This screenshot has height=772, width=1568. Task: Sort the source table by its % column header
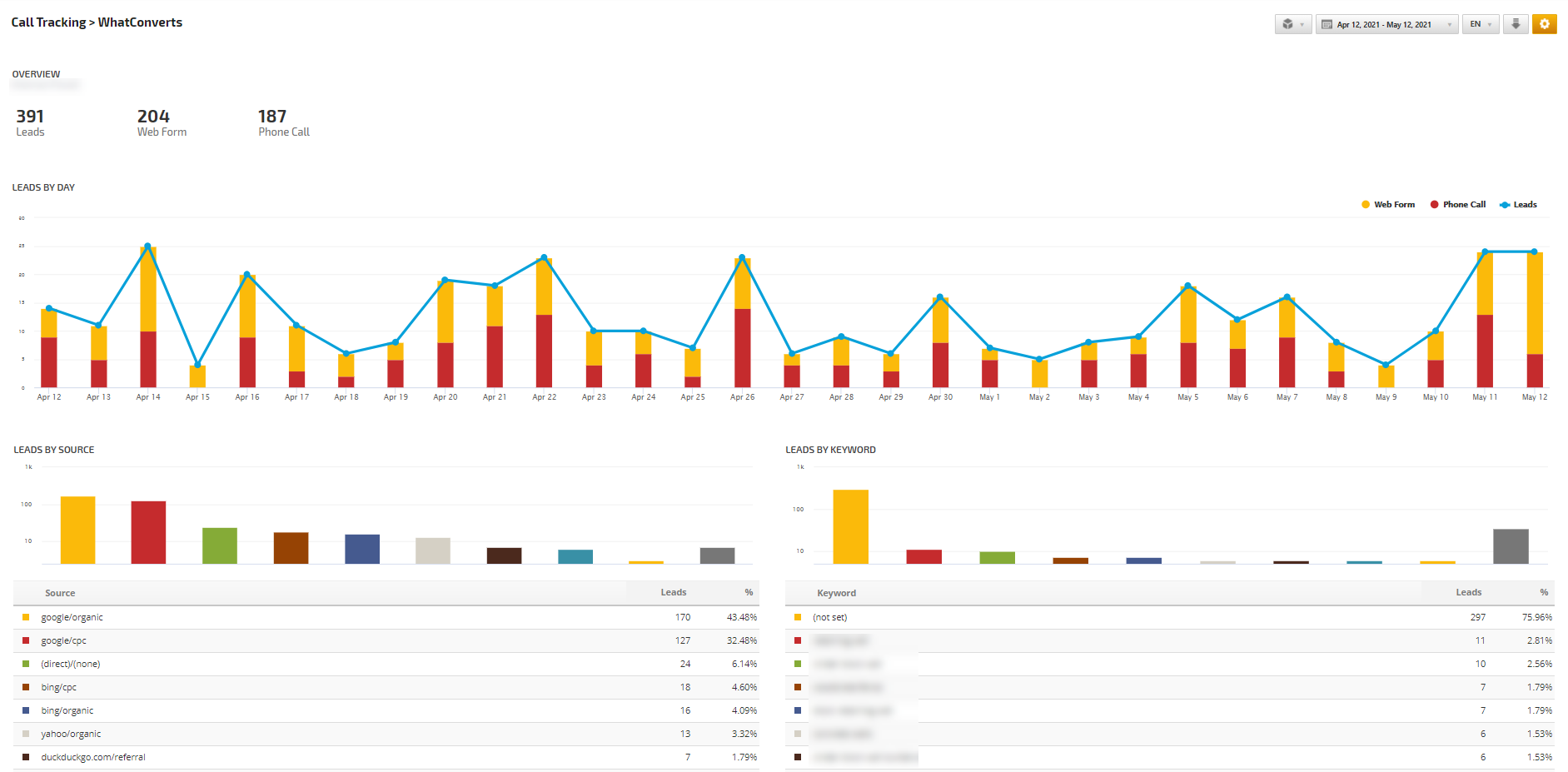pos(749,592)
